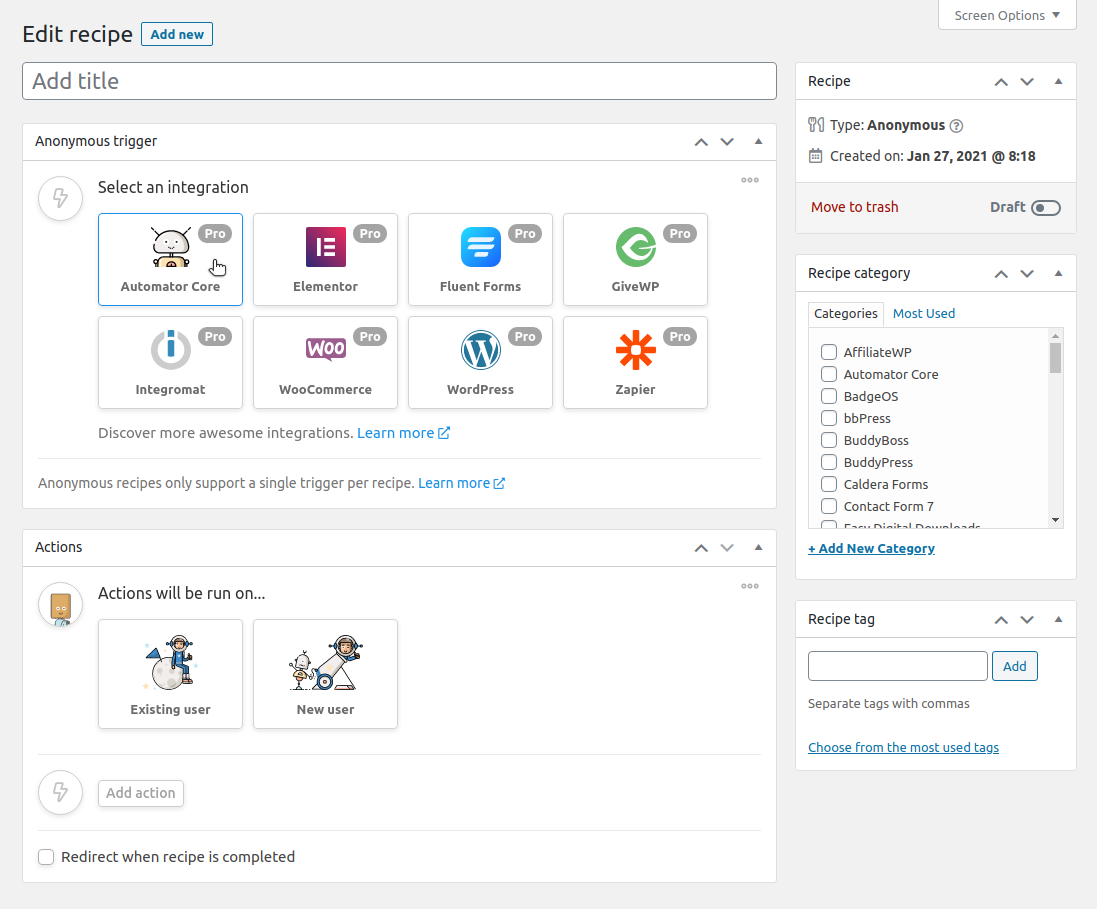Select the WooCommerce integration
1097x909 pixels.
pos(325,362)
